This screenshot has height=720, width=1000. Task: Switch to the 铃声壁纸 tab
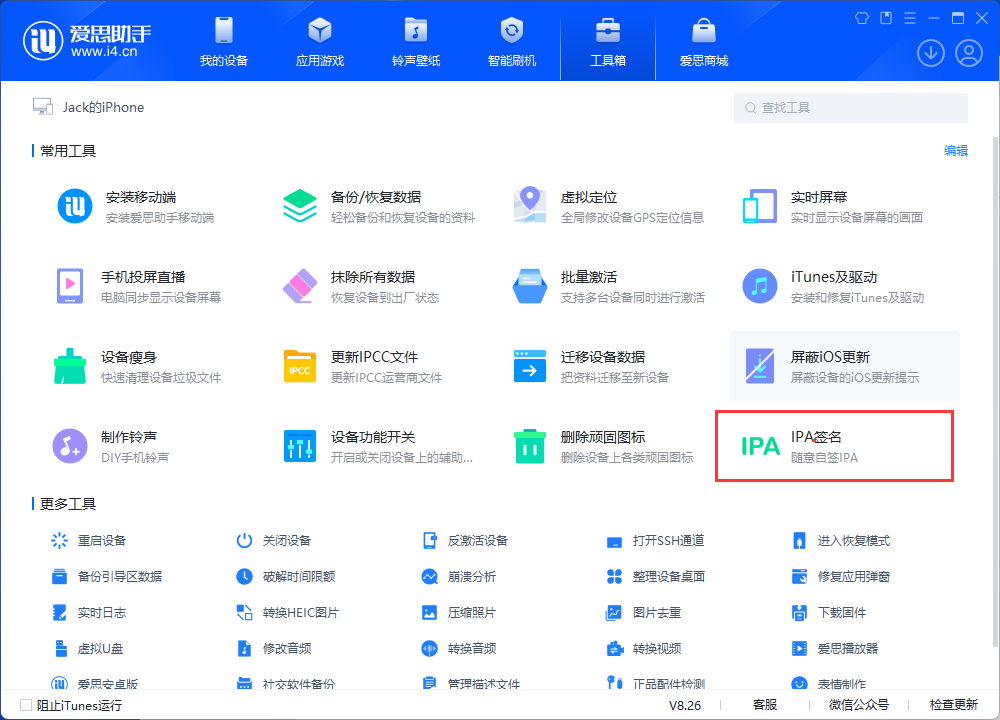pos(416,41)
